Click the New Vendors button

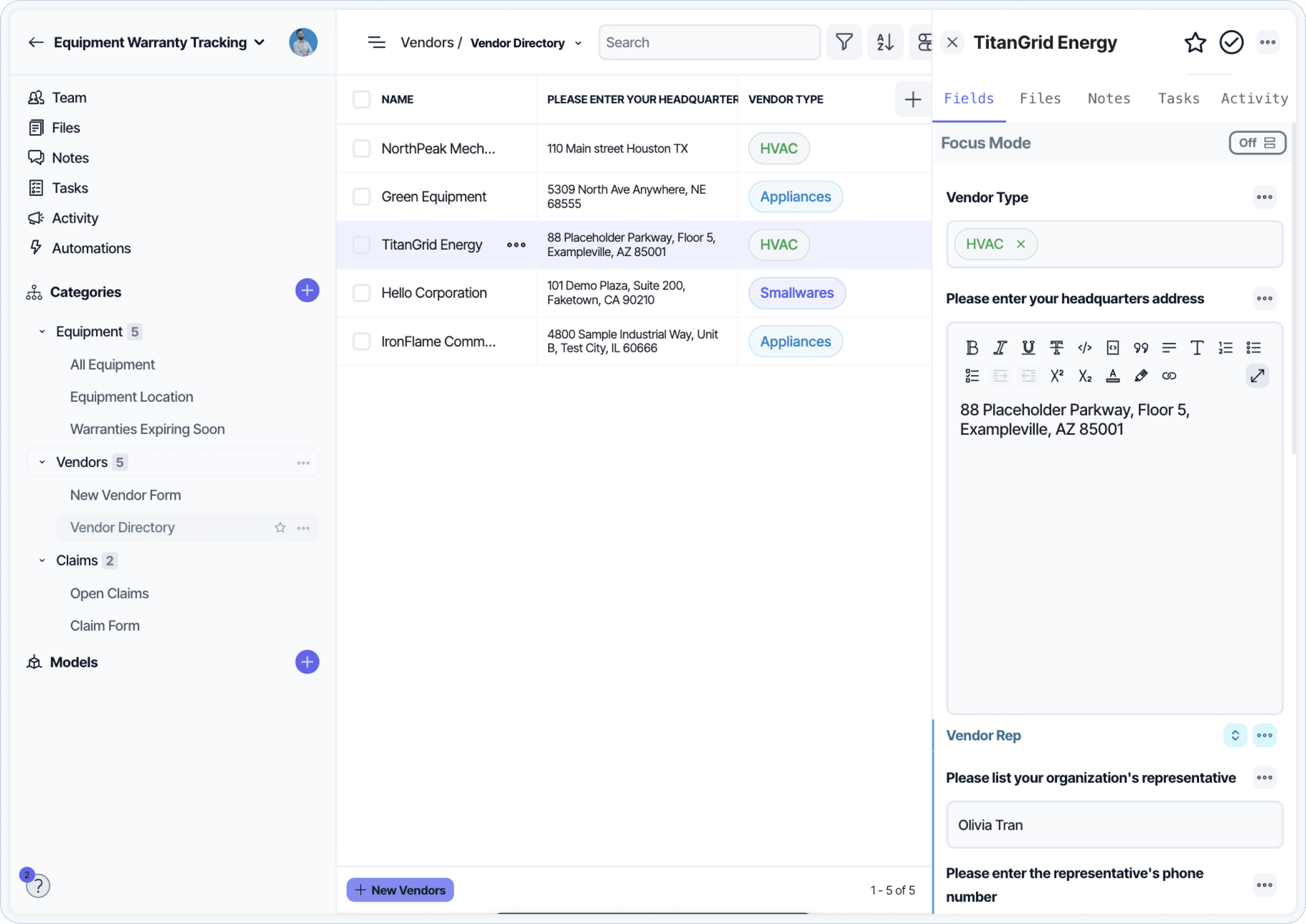(x=400, y=890)
